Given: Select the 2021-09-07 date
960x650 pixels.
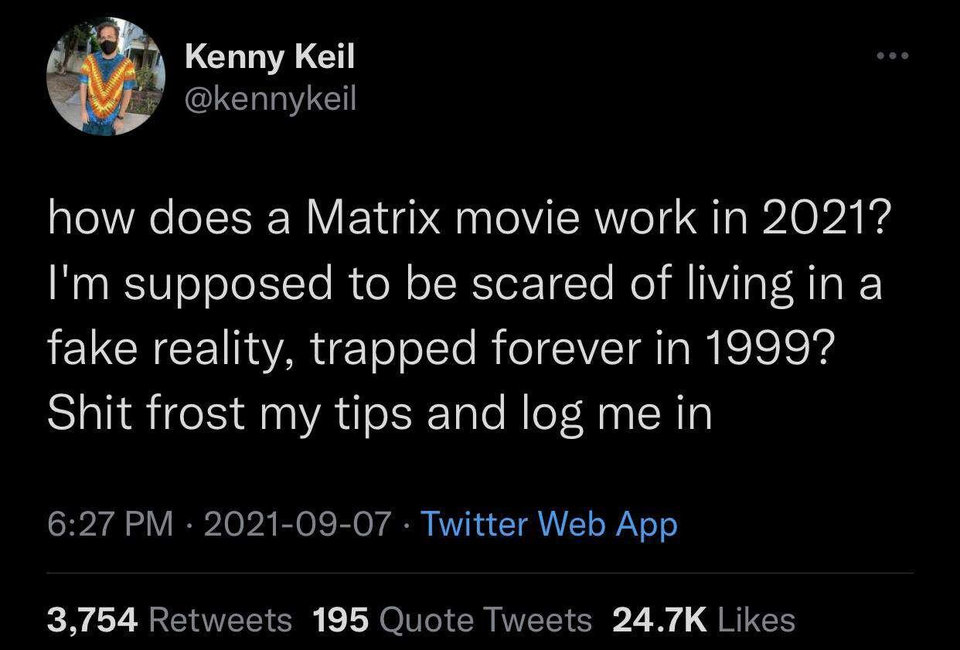Looking at the screenshot, I should [297, 525].
